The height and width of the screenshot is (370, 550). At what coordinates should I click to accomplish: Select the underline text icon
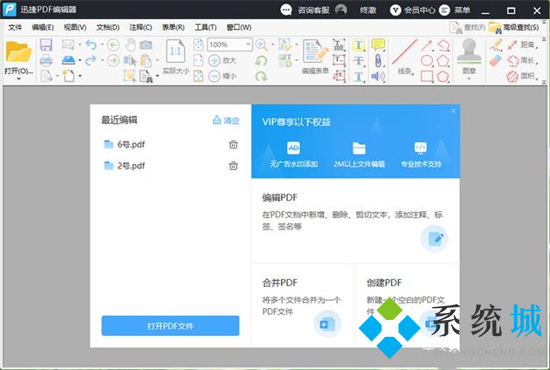tap(358, 76)
